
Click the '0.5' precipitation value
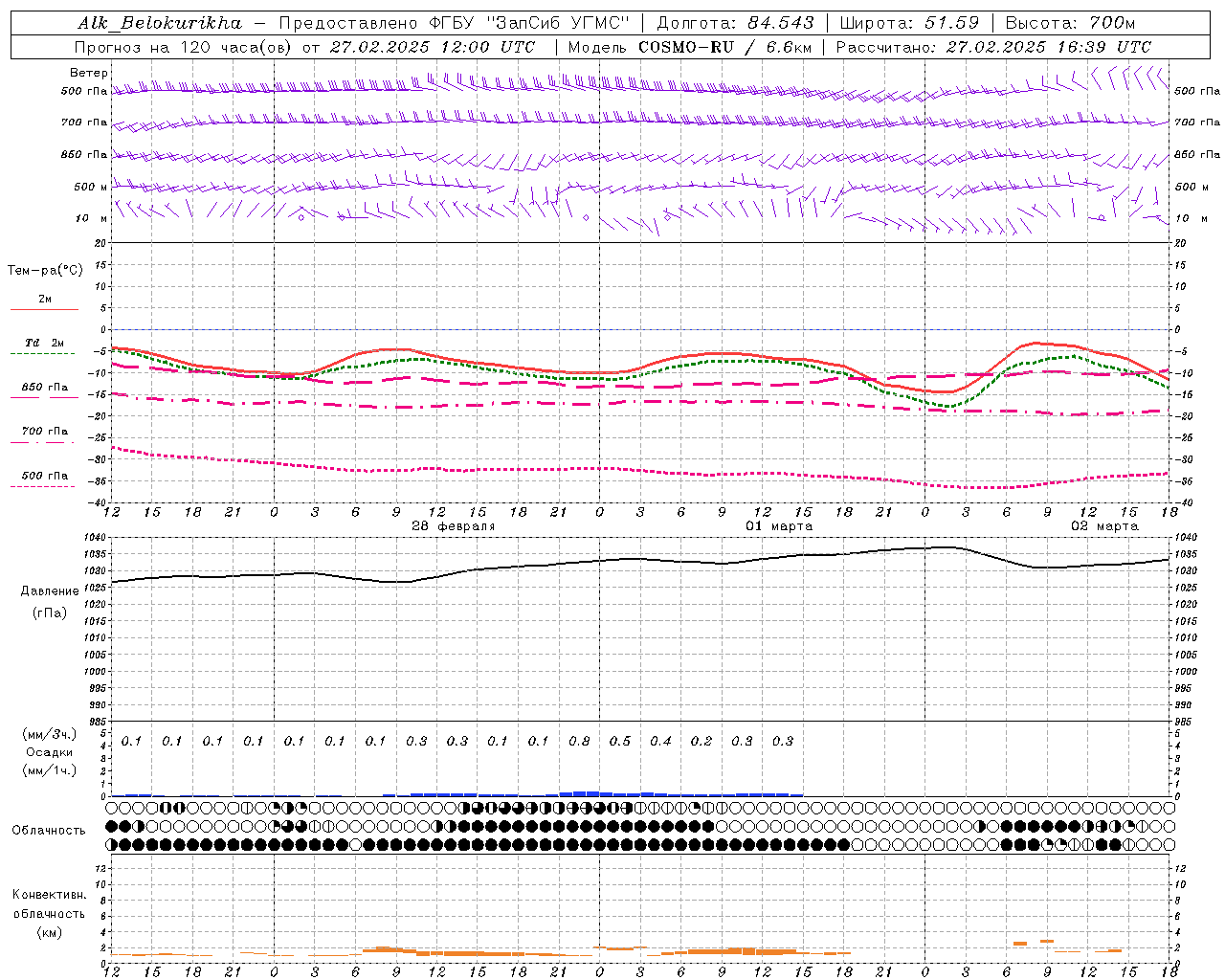[x=620, y=742]
